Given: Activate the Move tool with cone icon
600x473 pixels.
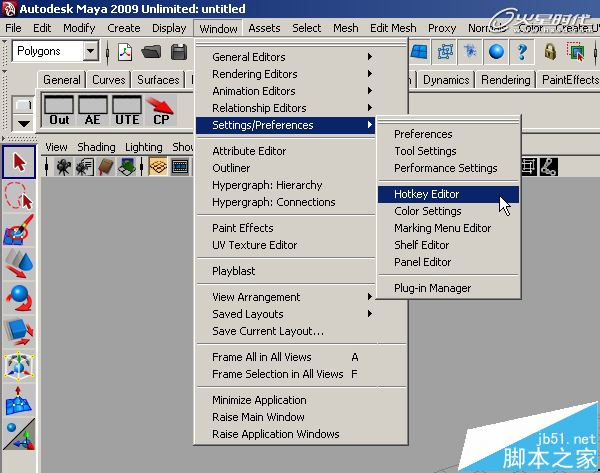Looking at the screenshot, I should 19,264.
